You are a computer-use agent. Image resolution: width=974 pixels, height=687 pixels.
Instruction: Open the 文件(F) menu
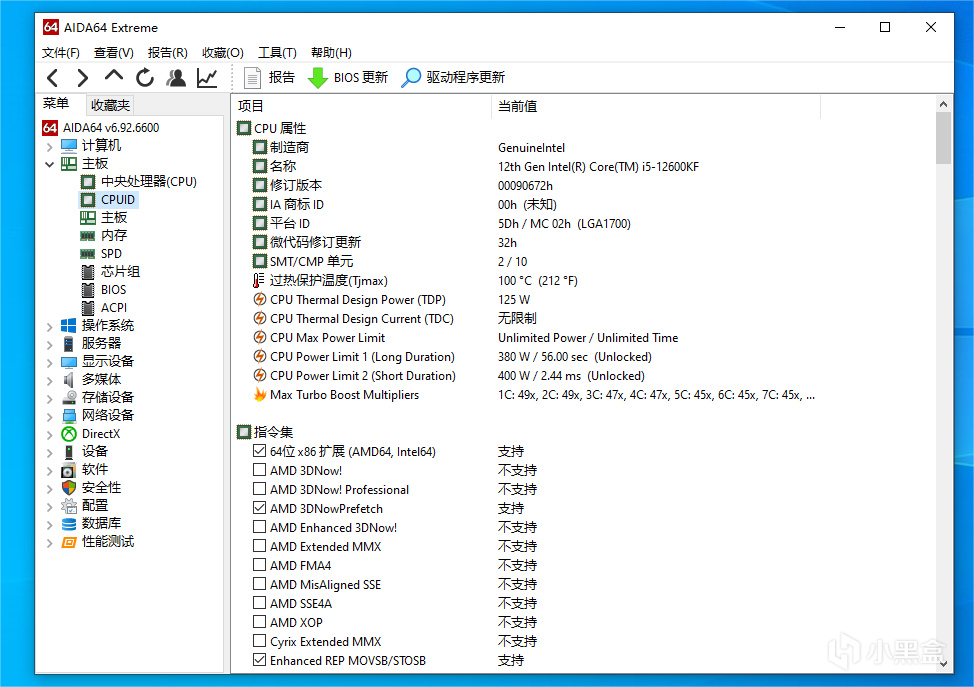[61, 53]
